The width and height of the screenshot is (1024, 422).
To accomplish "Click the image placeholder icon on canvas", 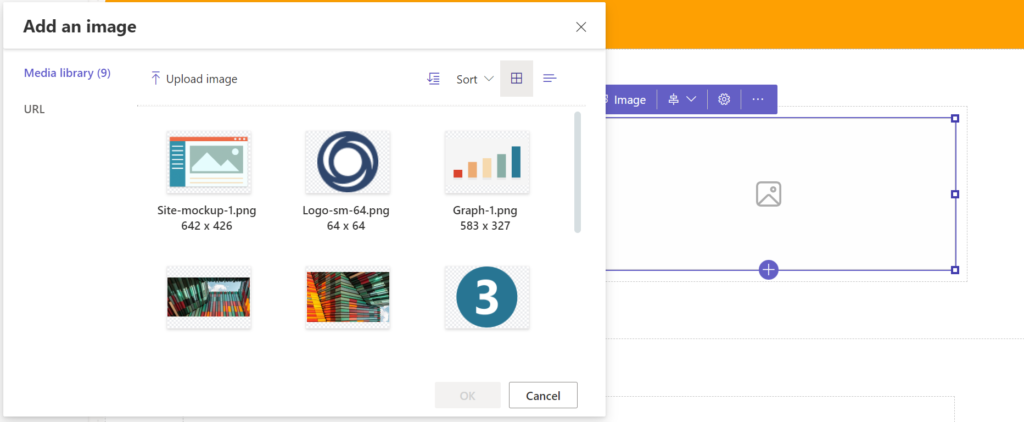I will tap(769, 195).
